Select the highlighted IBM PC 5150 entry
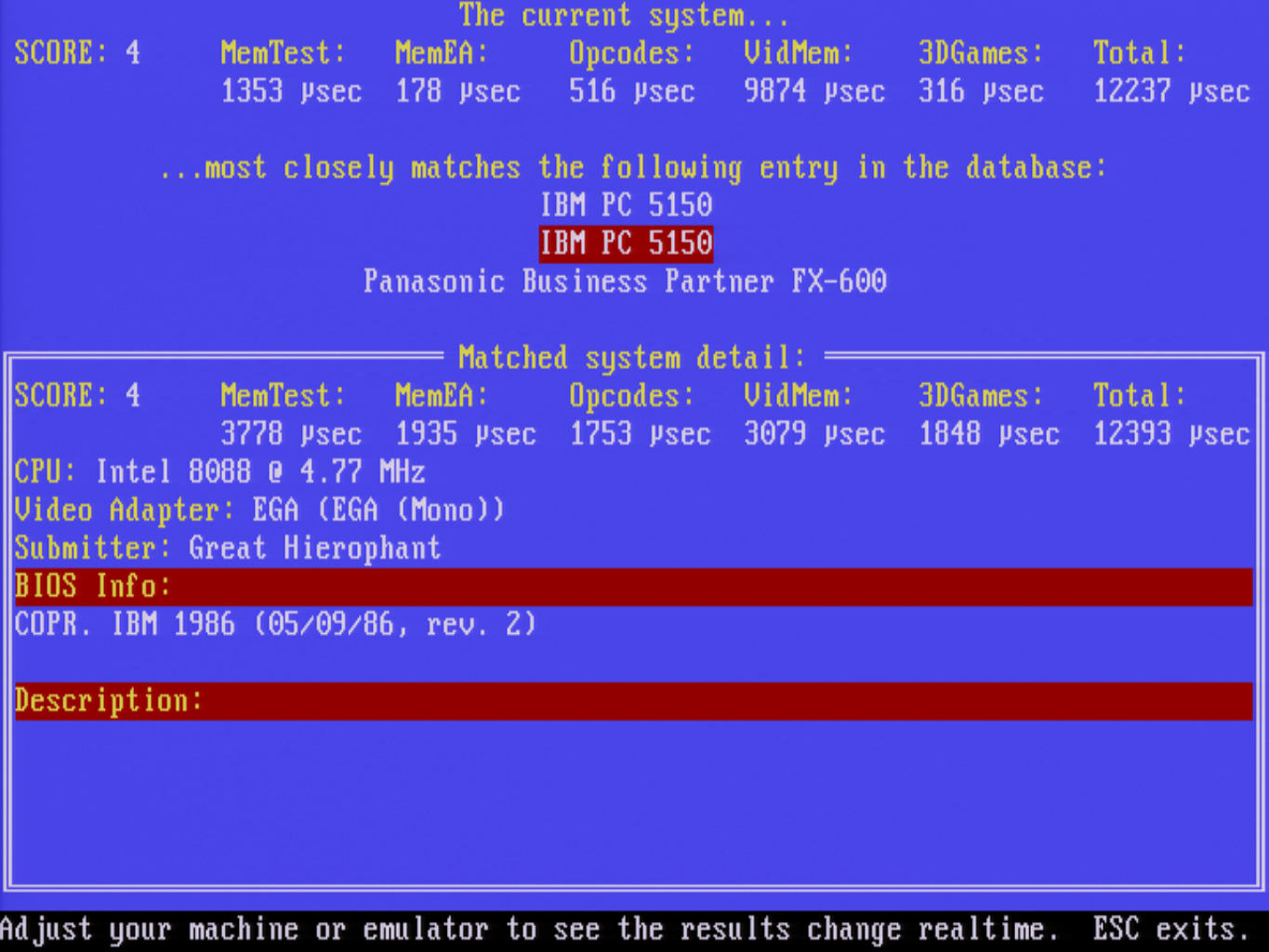 coord(626,244)
